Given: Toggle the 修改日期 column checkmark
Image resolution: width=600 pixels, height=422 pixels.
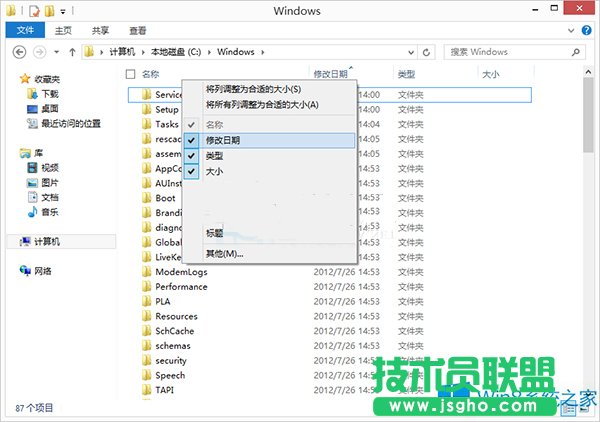Looking at the screenshot, I should 191,140.
